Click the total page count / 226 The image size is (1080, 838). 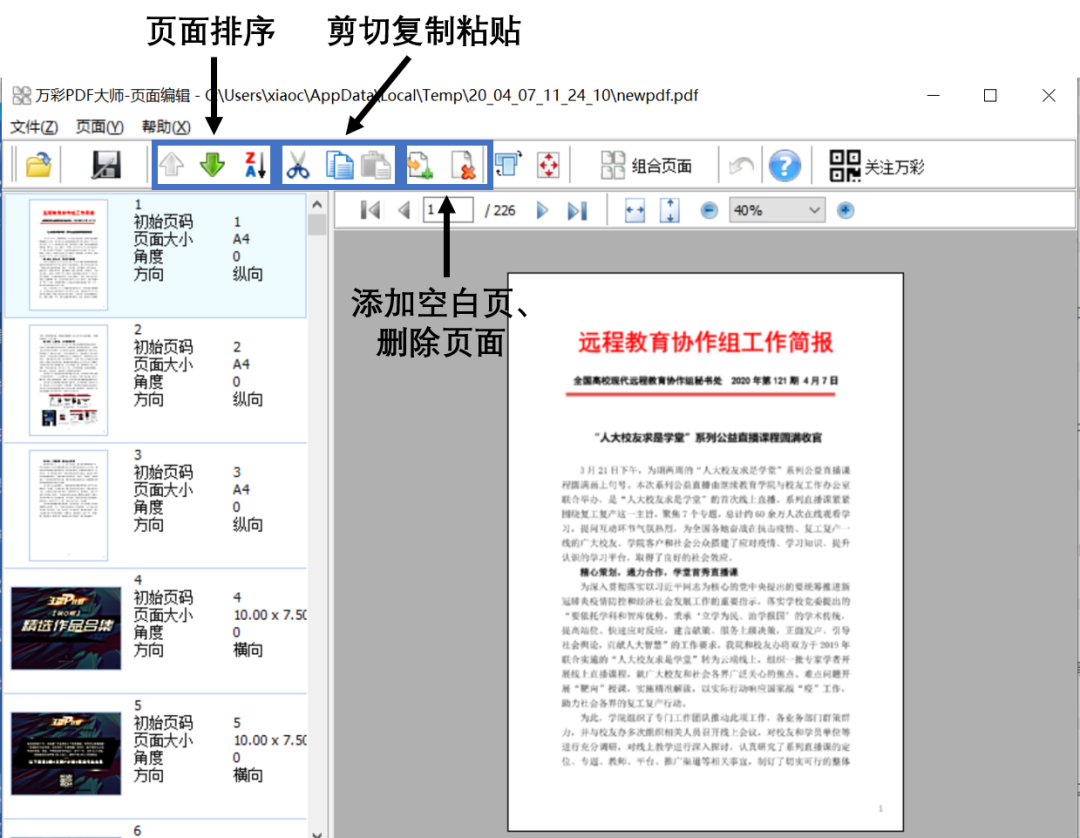[x=500, y=211]
